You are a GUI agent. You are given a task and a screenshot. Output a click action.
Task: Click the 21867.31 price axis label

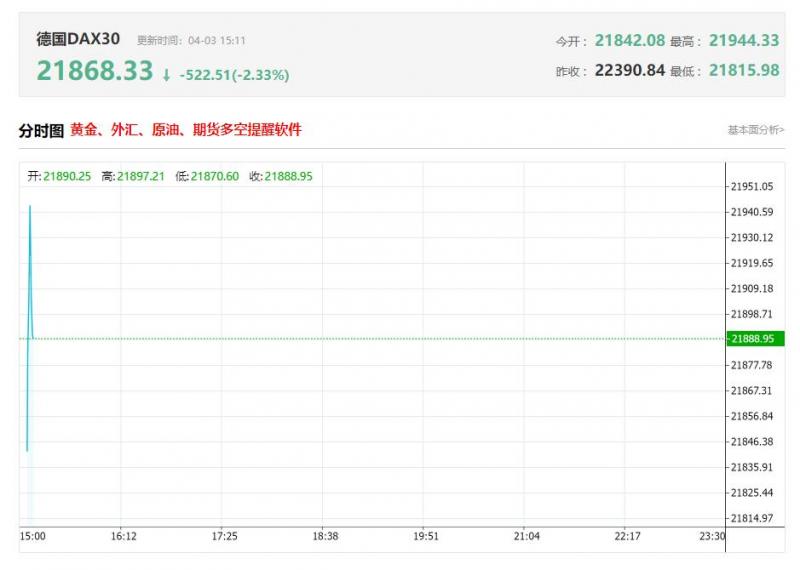[752, 391]
